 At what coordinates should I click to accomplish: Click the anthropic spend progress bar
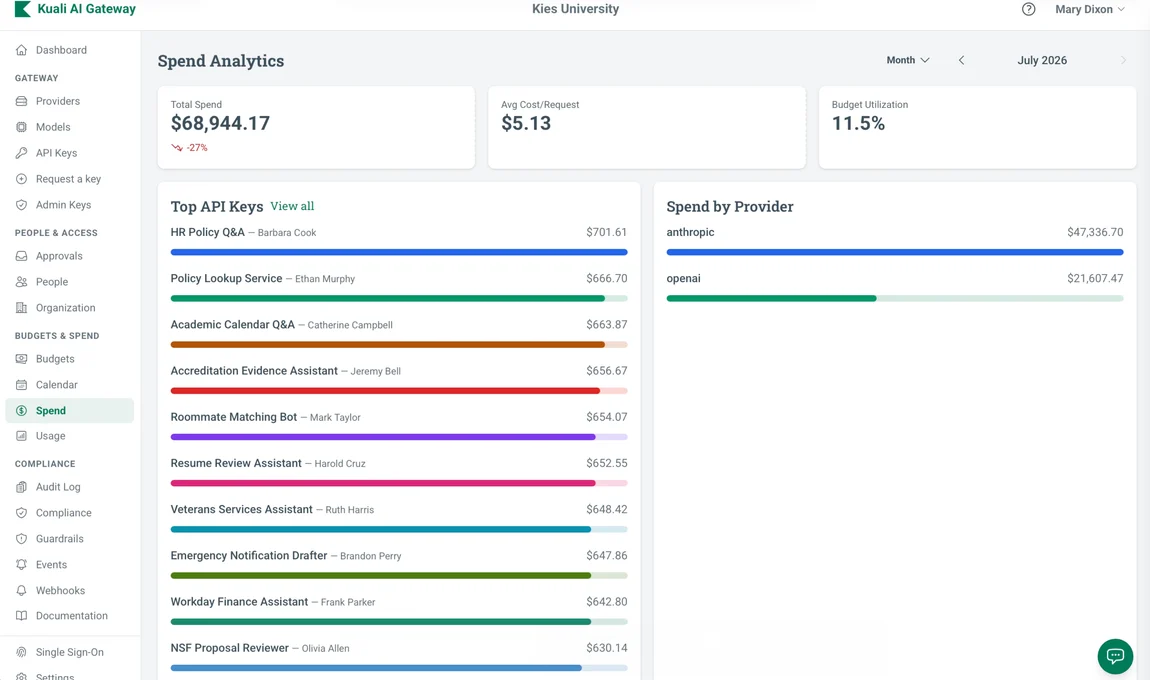(895, 252)
